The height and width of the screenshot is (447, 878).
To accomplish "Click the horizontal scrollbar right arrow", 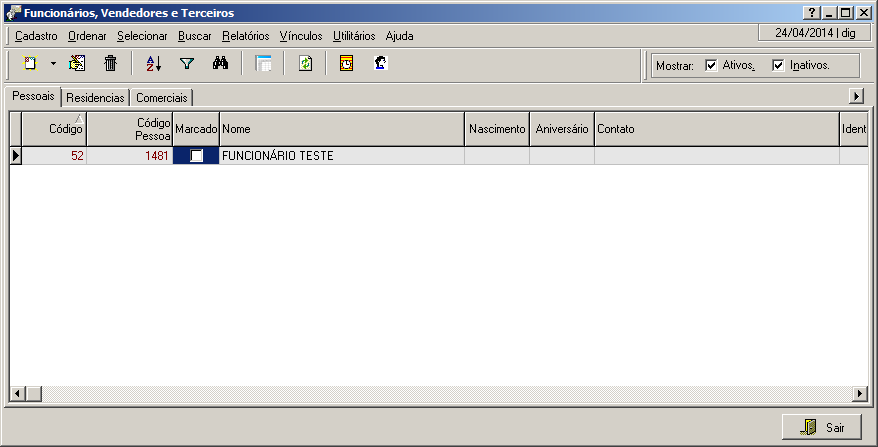I will tap(860, 393).
